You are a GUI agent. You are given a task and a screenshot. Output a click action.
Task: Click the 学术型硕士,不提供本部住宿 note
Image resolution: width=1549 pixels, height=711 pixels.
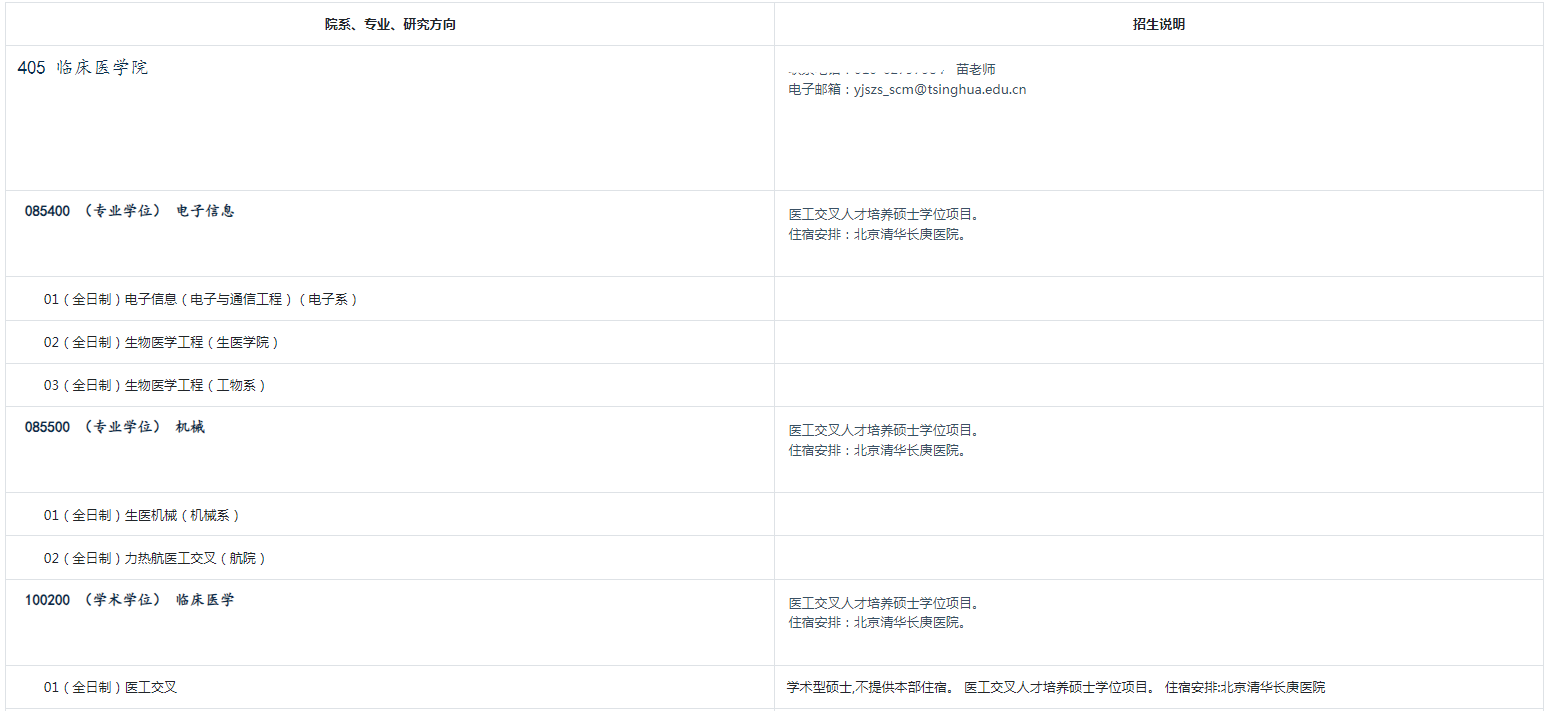(871, 687)
